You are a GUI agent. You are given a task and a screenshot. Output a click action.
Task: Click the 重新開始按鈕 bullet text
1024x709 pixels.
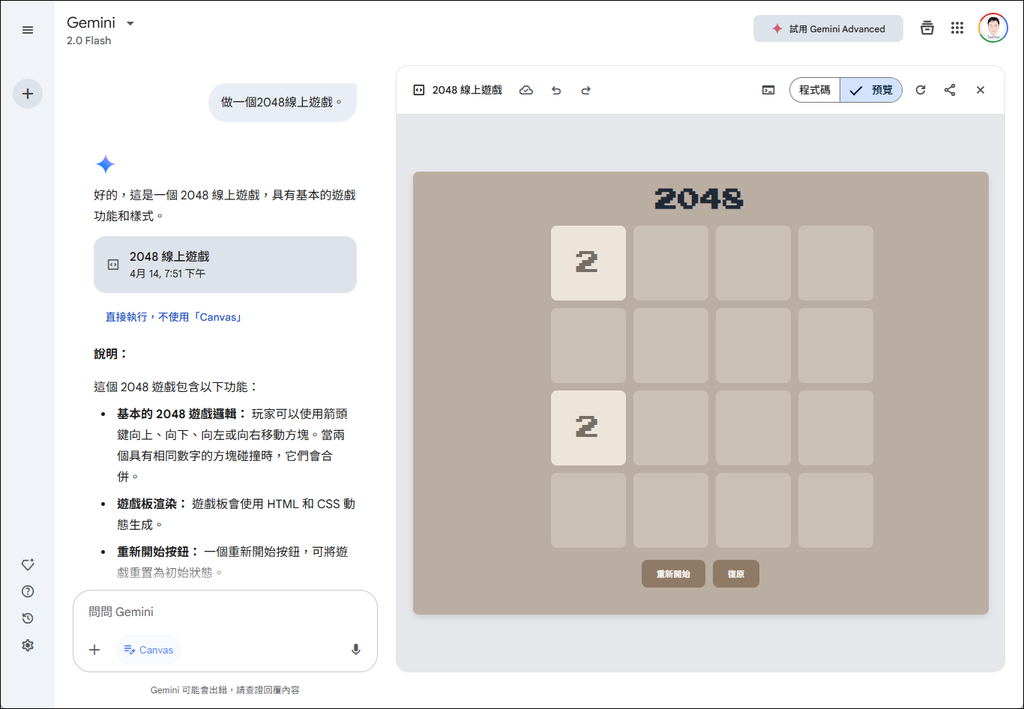click(x=157, y=552)
